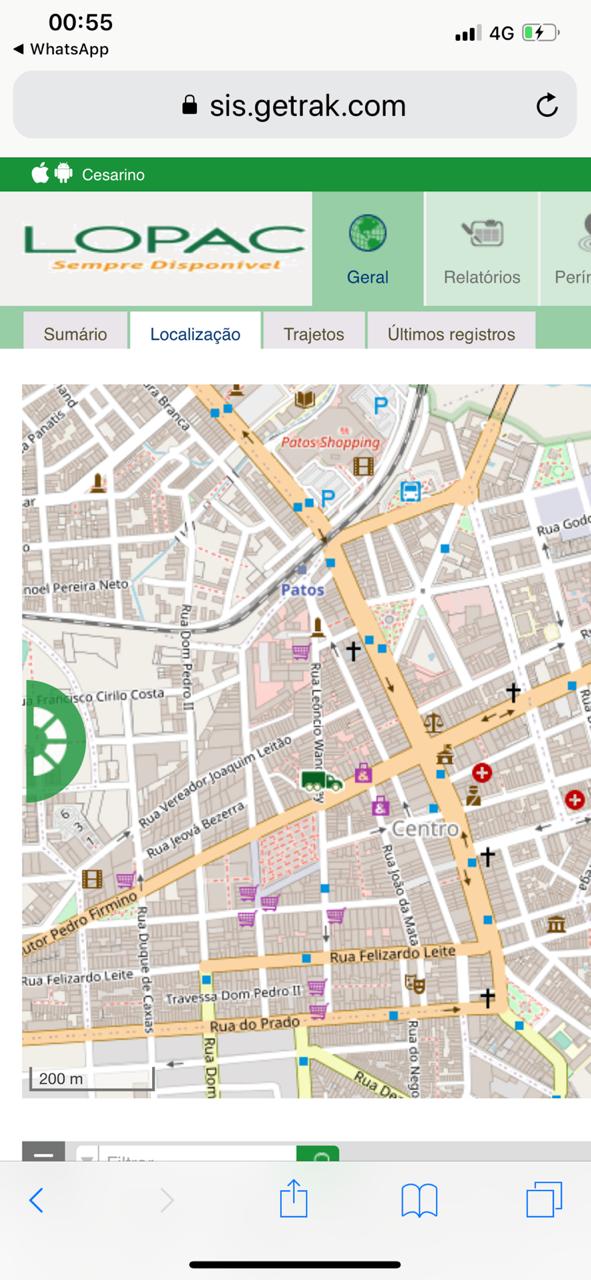Open the Relatórios section
The image size is (591, 1280).
[482, 249]
